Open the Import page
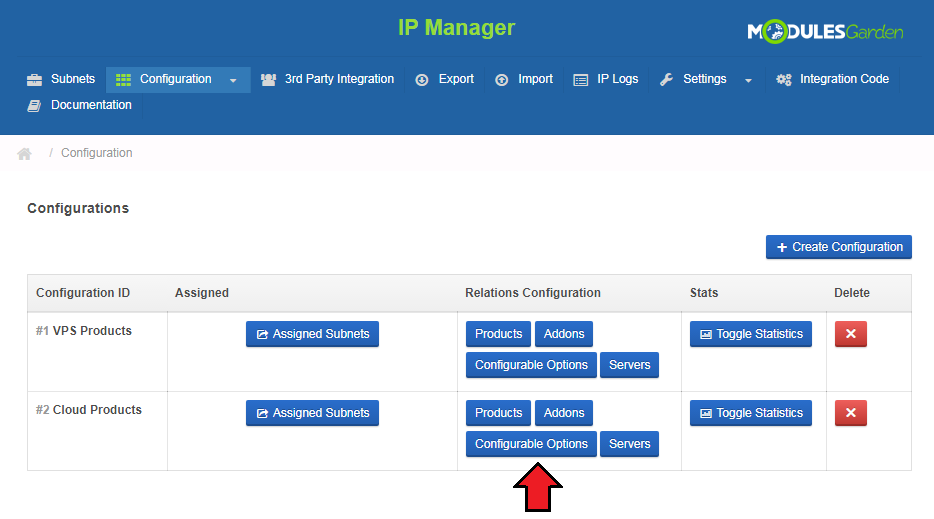Viewport: 934px width, 519px height. coord(524,79)
